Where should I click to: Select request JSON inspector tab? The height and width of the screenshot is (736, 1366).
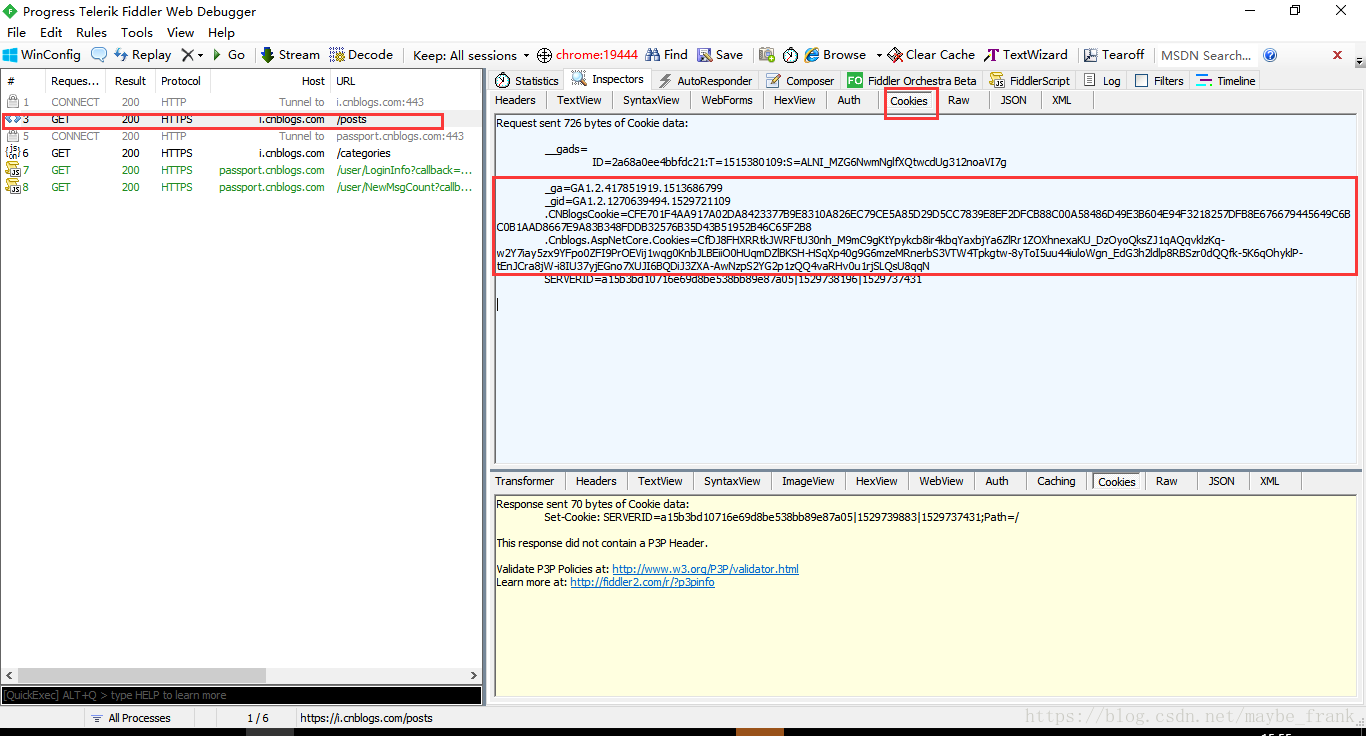point(1014,100)
